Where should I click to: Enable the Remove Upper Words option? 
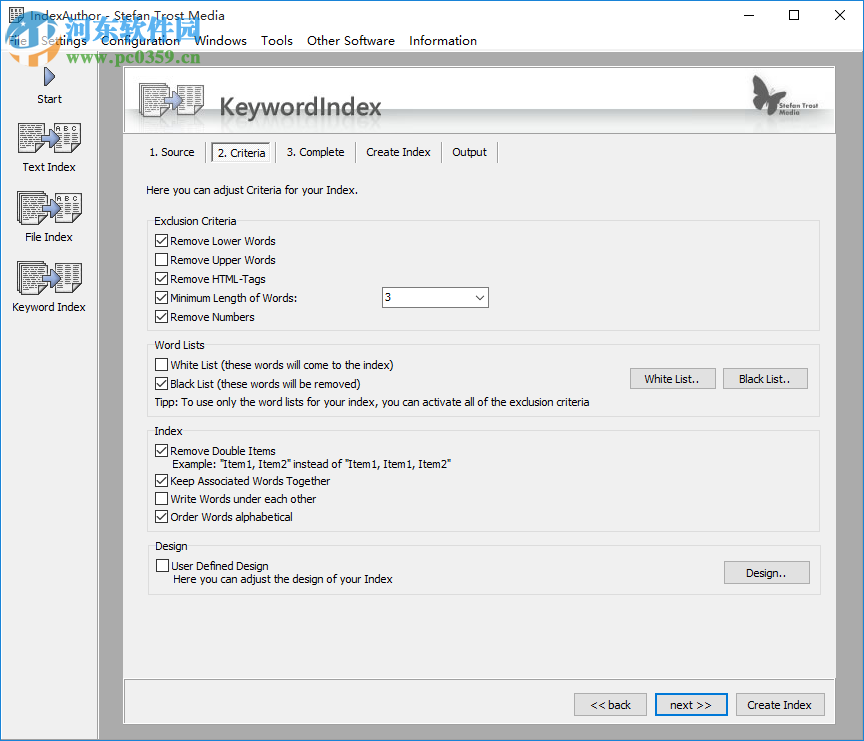pyautogui.click(x=161, y=259)
